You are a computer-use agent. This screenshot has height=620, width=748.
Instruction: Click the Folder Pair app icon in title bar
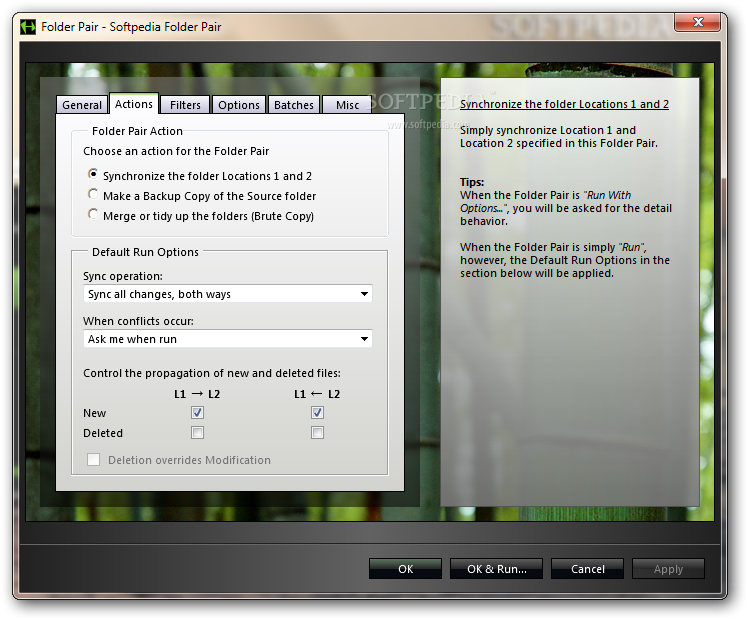(28, 27)
